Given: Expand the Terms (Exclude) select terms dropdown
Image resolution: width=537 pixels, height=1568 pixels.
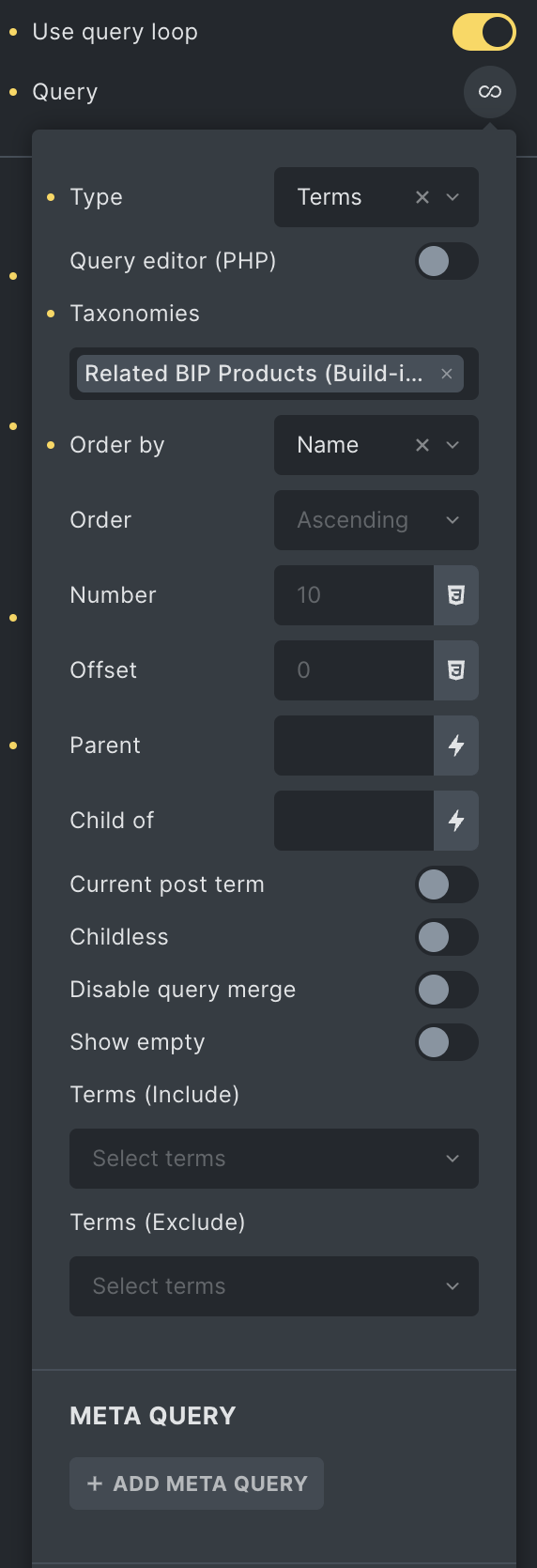Looking at the screenshot, I should pos(274,1286).
